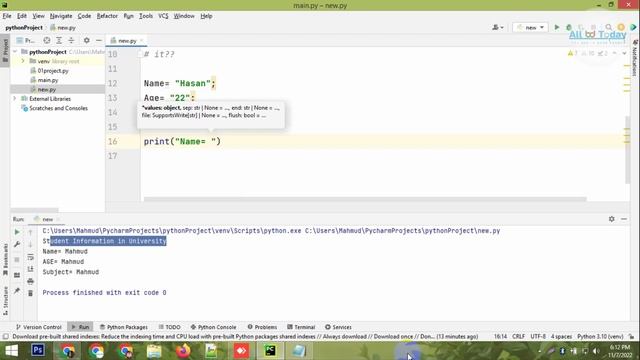
Task: Open the TODO tool window
Action: tap(169, 327)
